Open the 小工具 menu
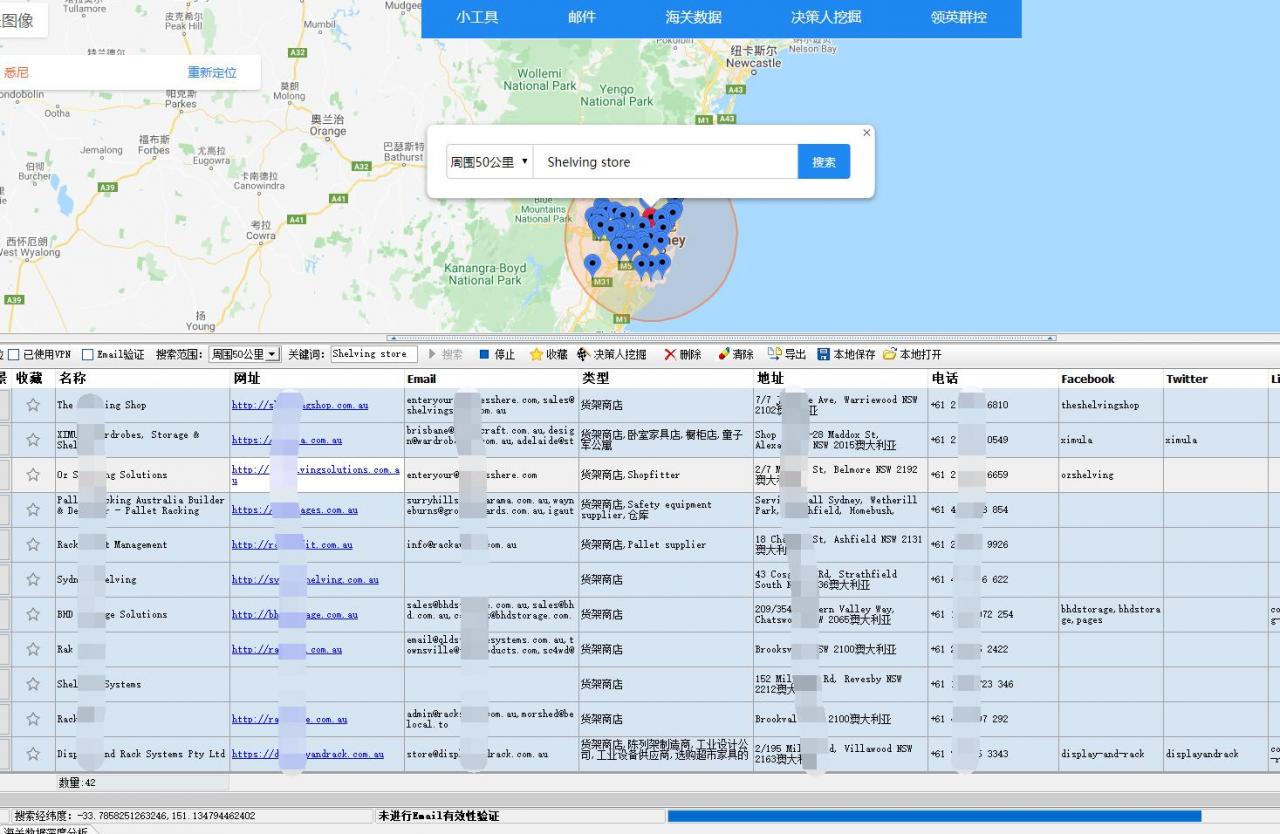Viewport: 1280px width, 834px height. click(x=477, y=17)
